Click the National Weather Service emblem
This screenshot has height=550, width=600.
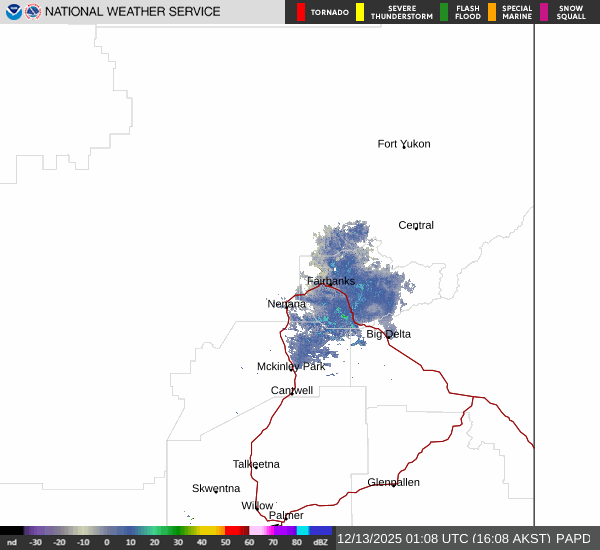tap(34, 12)
